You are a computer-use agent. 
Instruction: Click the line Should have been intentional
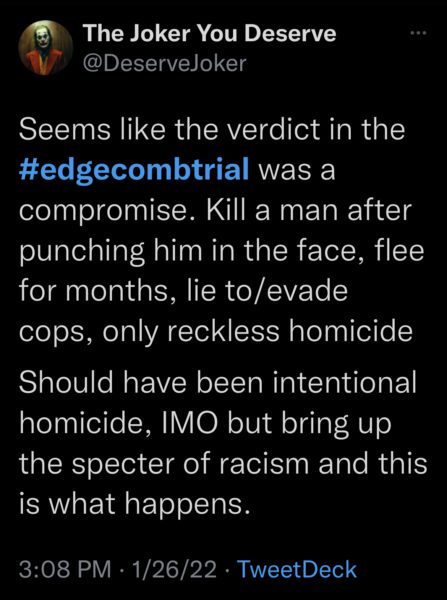[217, 383]
